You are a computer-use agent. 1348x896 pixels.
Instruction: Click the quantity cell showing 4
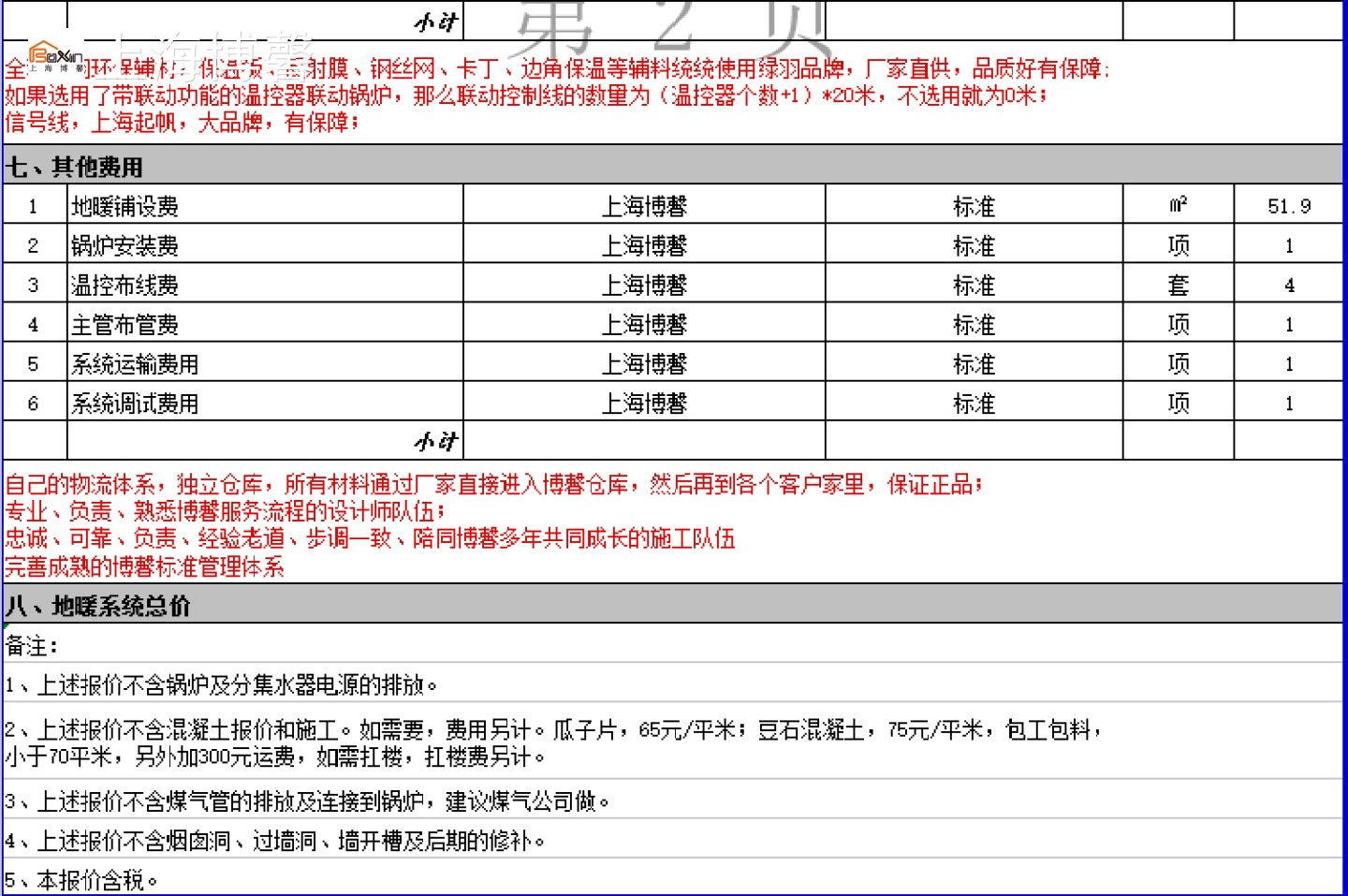(x=1288, y=285)
